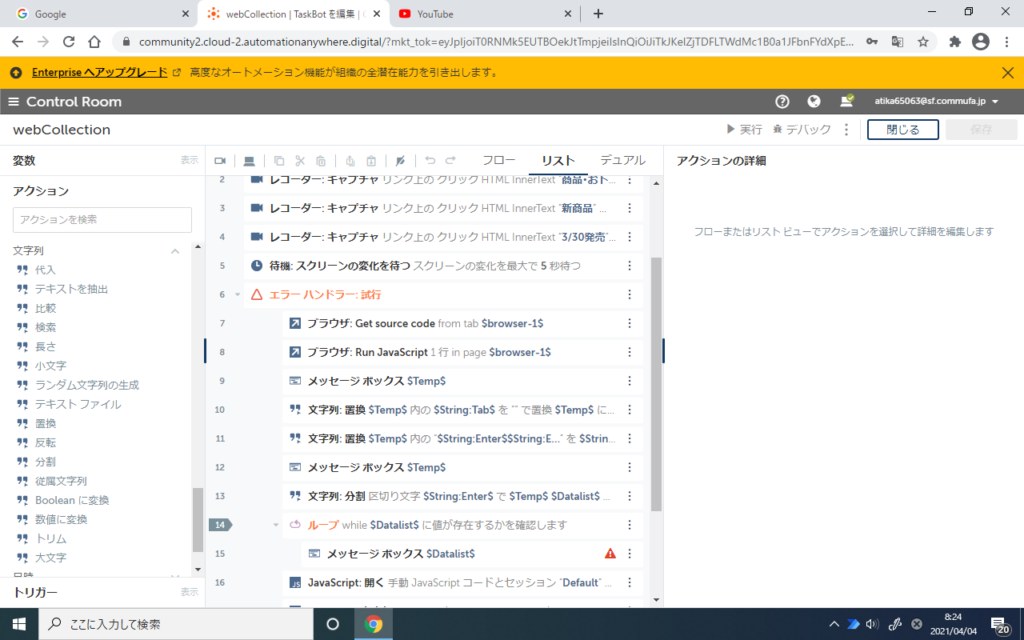Click the paste clipboard icon

point(373,160)
